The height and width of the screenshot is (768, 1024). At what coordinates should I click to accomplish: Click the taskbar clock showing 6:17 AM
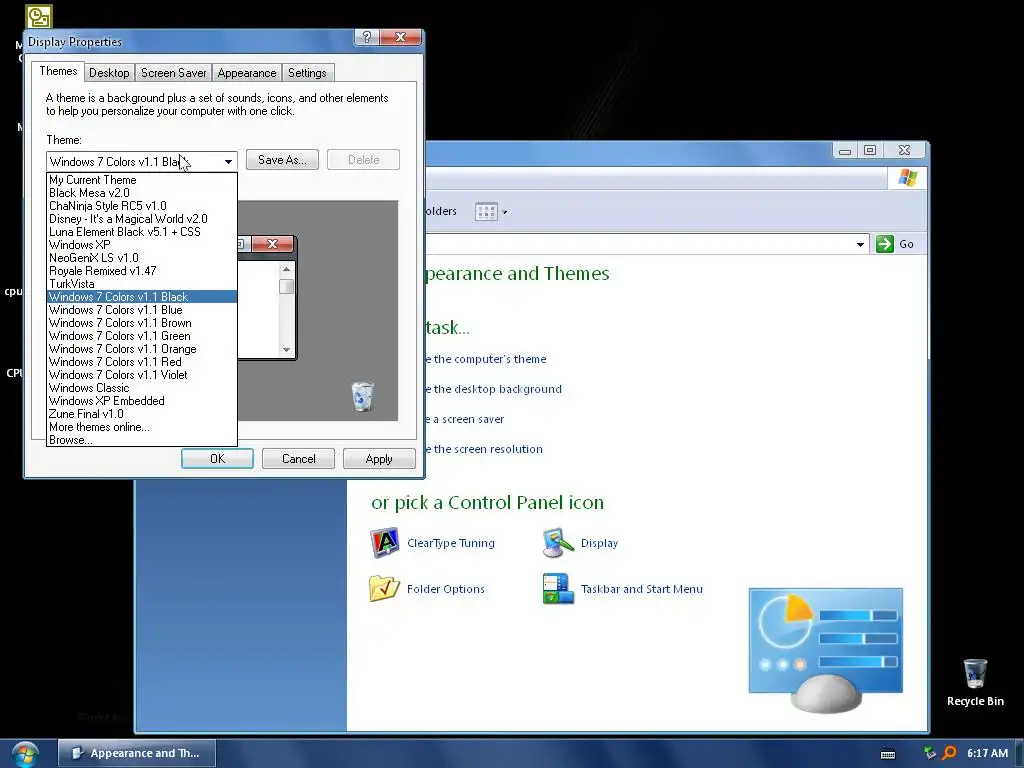click(987, 753)
